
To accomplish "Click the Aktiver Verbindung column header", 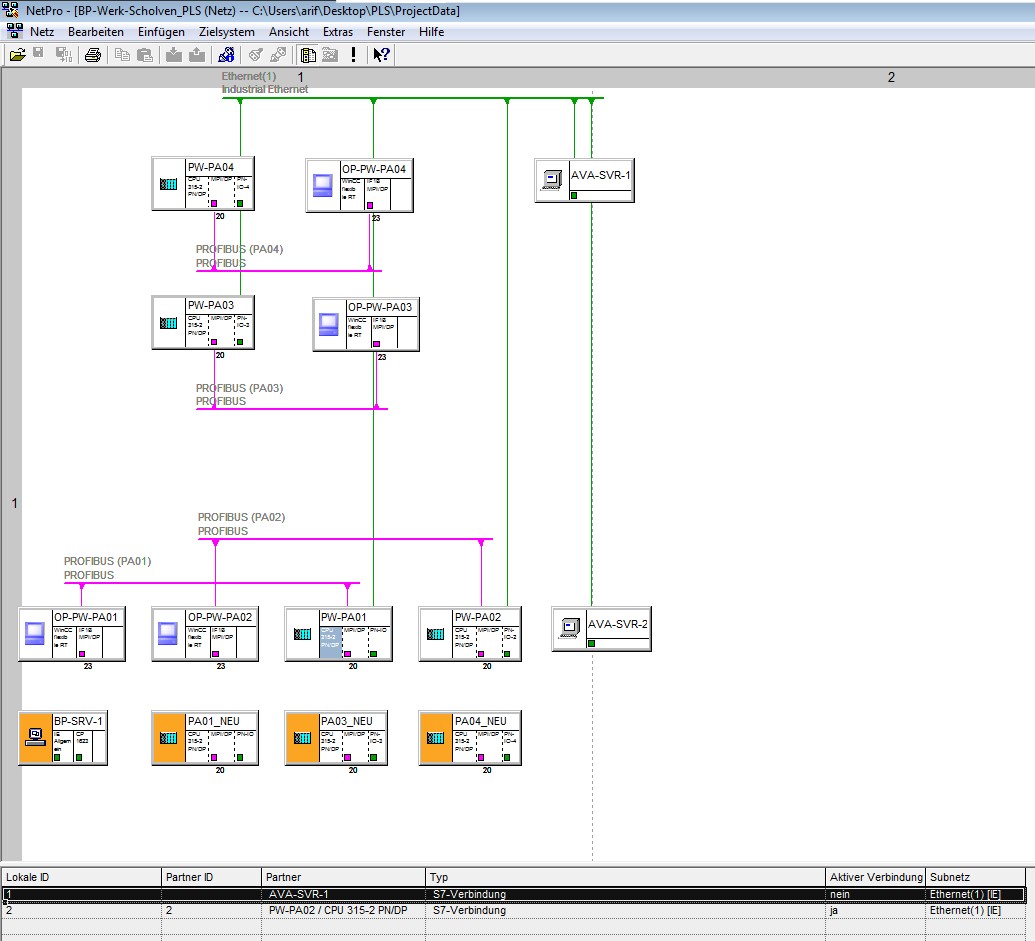I will coord(875,877).
